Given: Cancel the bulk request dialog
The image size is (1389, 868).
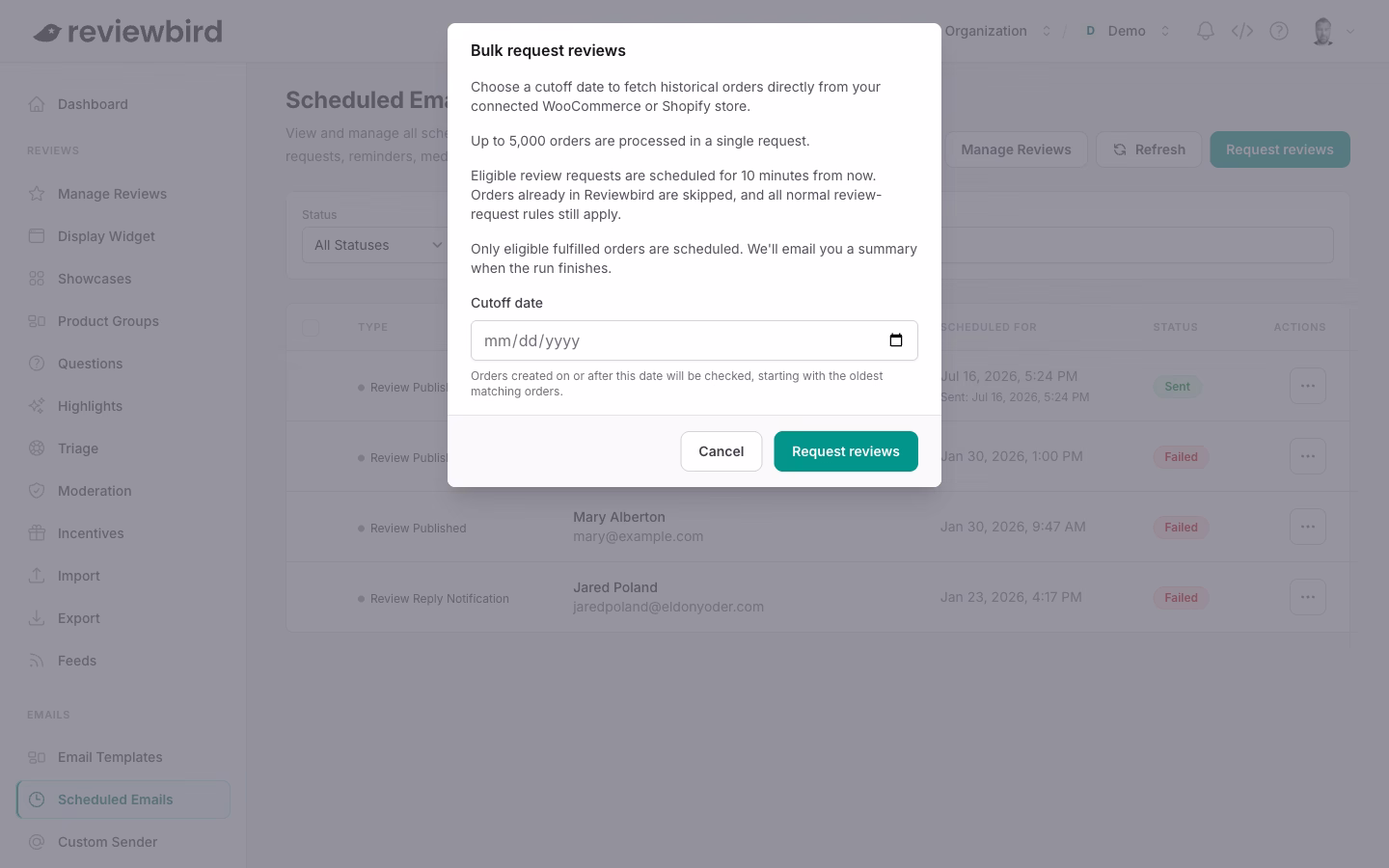Looking at the screenshot, I should pyautogui.click(x=722, y=451).
